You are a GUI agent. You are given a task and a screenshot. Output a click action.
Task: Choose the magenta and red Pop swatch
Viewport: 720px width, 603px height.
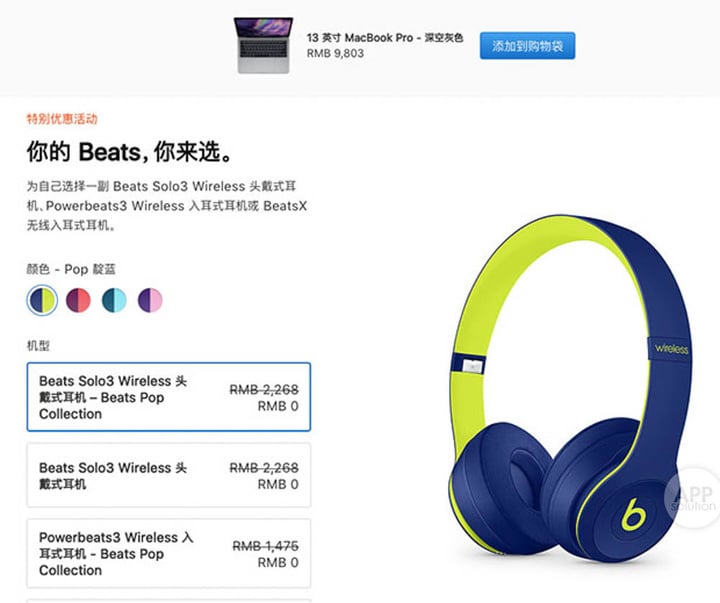pyautogui.click(x=78, y=300)
